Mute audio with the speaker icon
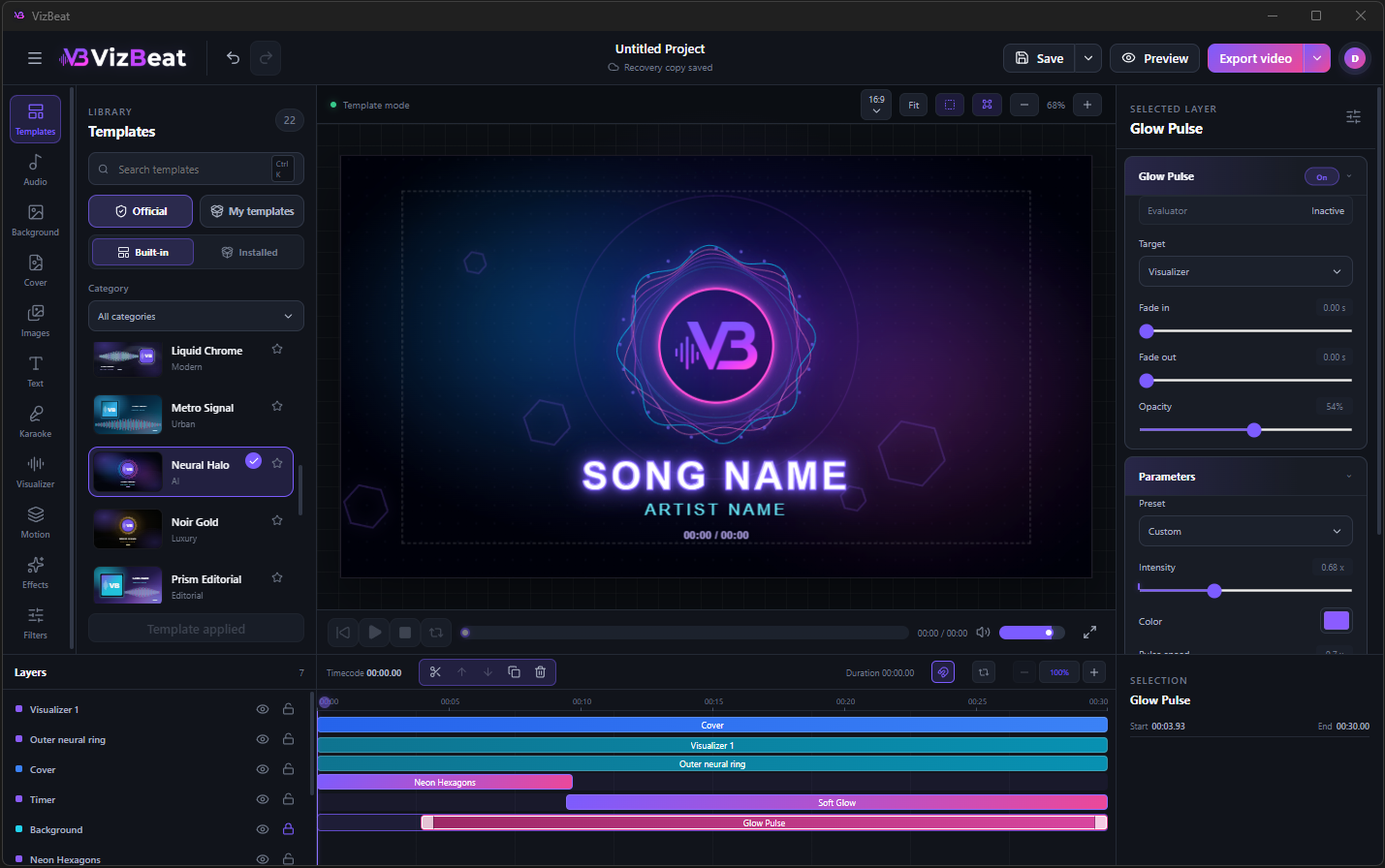1385x868 pixels. tap(983, 633)
